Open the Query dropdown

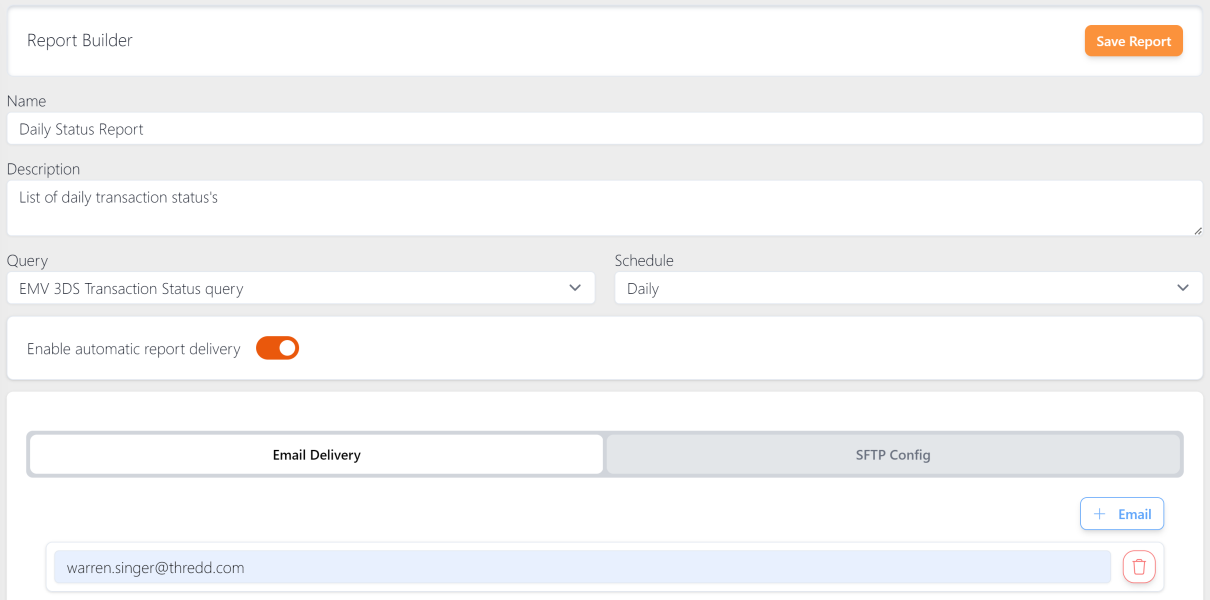(301, 288)
